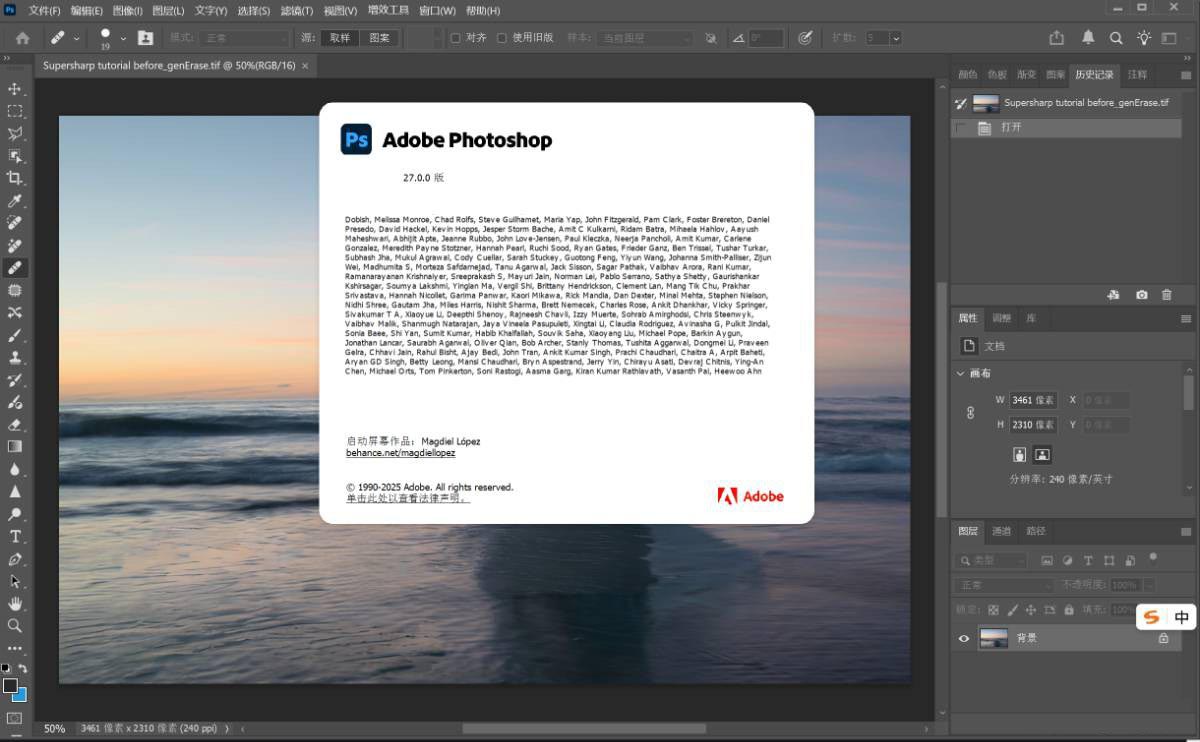
Task: Open the Share icon in options bar
Action: (1057, 38)
